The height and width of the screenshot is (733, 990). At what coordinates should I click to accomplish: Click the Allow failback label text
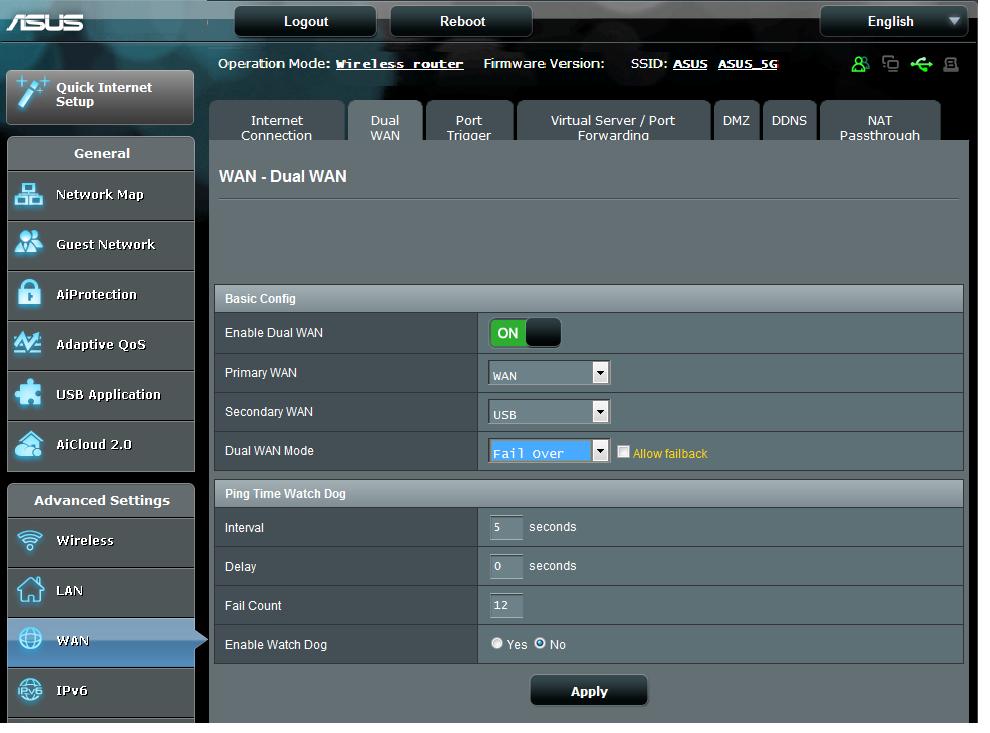click(670, 453)
